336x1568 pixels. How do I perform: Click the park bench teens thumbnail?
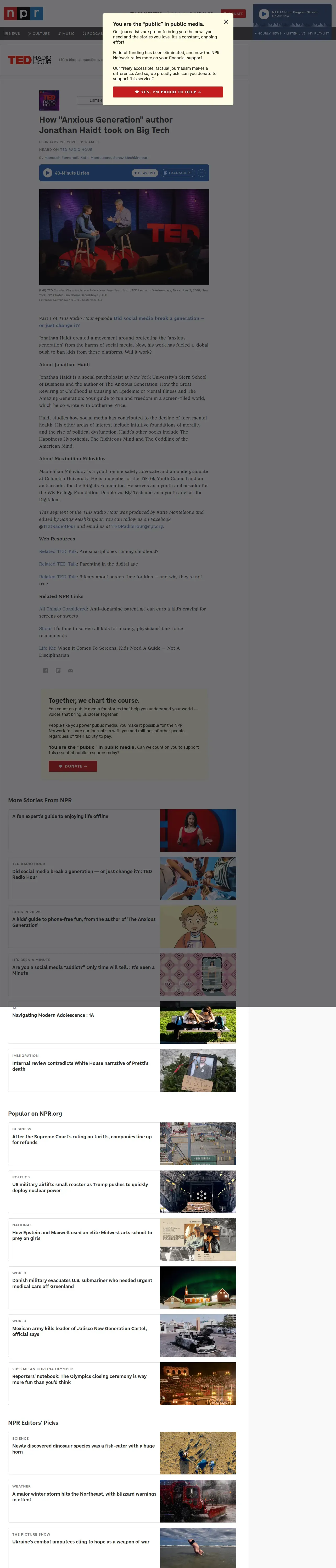(198, 1023)
